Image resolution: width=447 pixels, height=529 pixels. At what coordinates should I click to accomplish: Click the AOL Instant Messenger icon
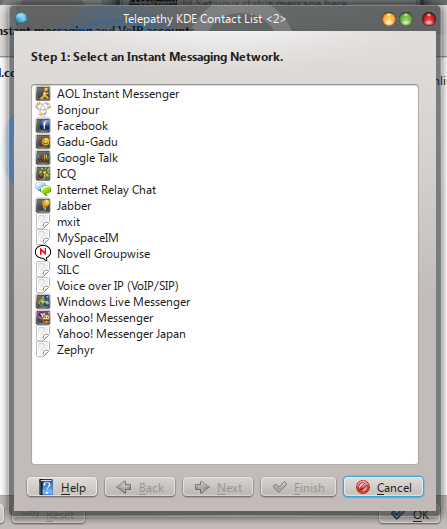(x=43, y=93)
